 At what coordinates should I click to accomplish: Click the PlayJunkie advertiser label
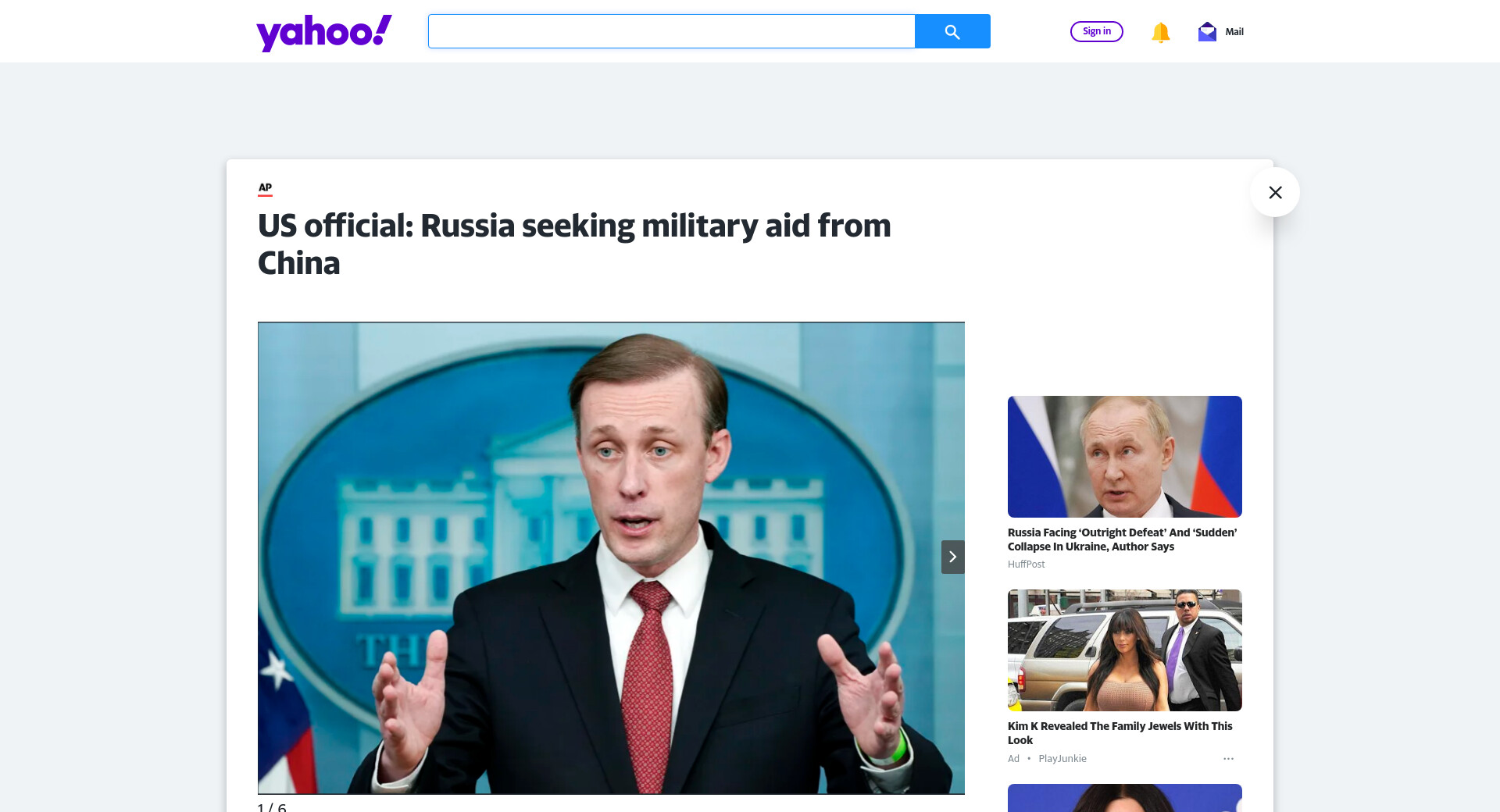1062,759
